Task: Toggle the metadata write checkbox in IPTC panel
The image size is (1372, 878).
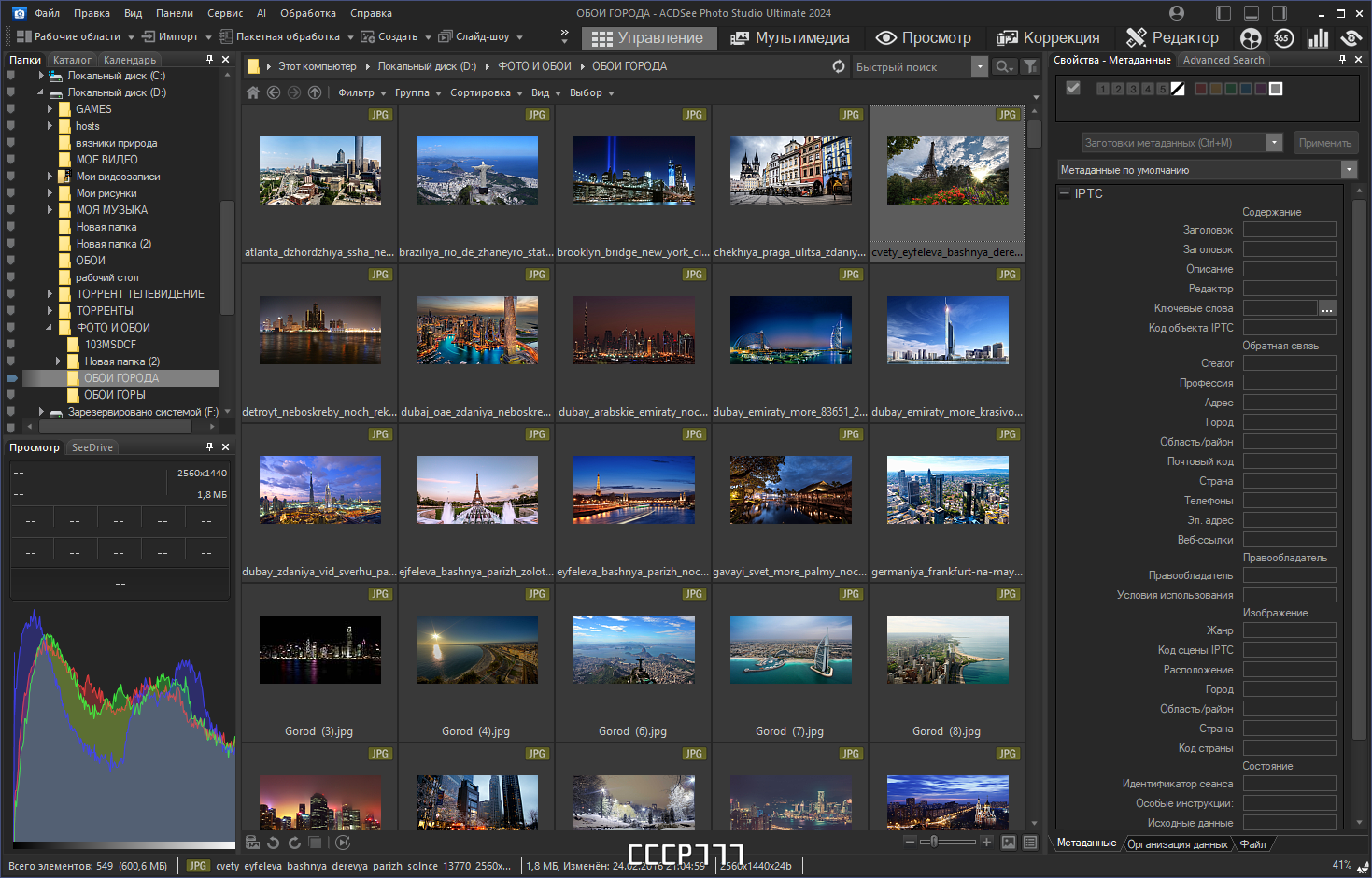Action: tap(1072, 88)
